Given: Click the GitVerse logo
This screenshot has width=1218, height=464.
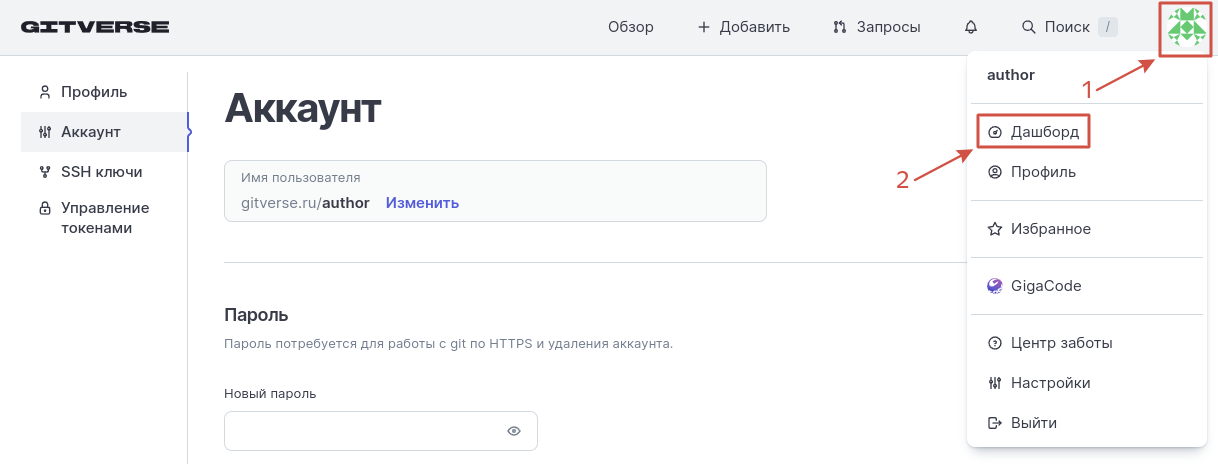Looking at the screenshot, I should pyautogui.click(x=95, y=27).
